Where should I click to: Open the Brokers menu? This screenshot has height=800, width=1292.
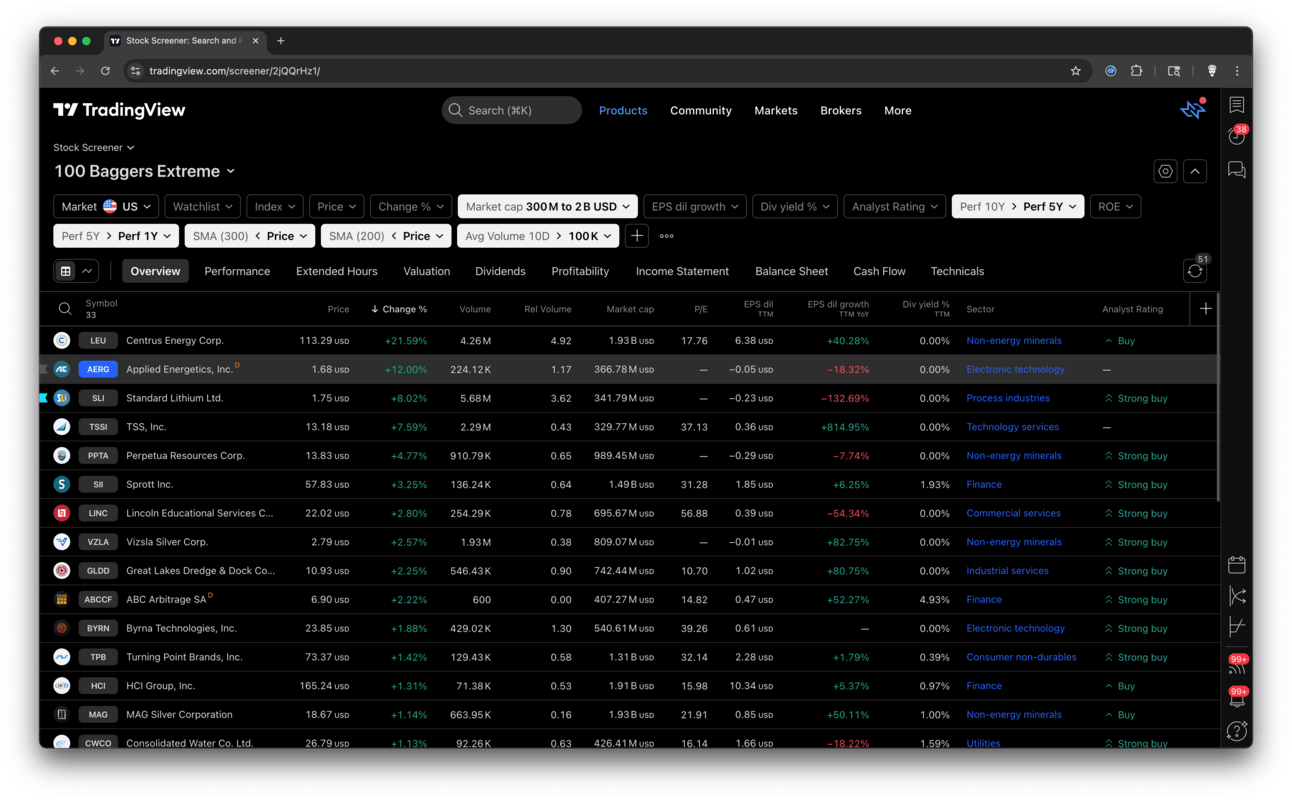[x=841, y=110]
